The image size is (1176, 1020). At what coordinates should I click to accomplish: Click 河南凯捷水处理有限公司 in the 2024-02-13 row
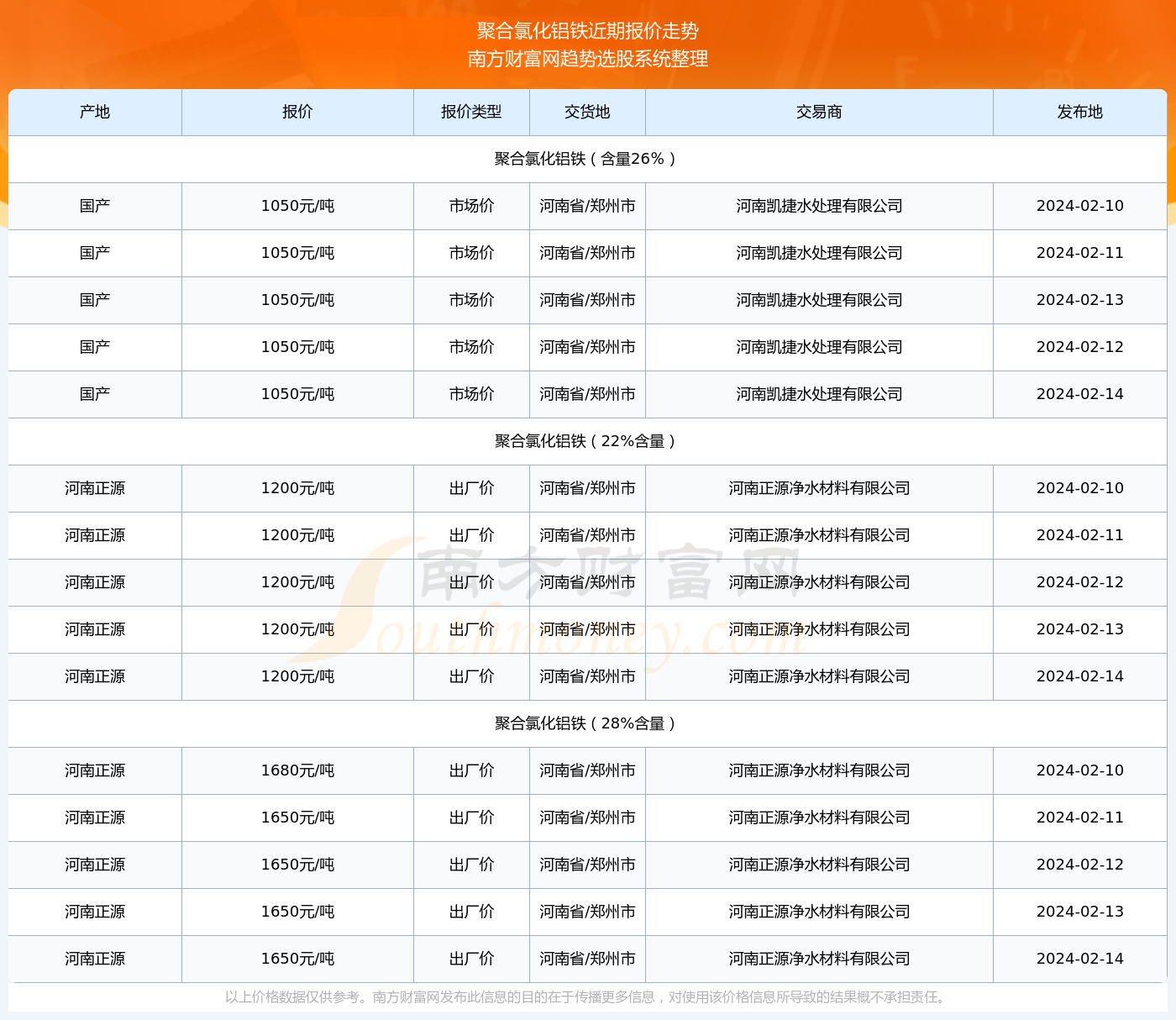click(819, 300)
